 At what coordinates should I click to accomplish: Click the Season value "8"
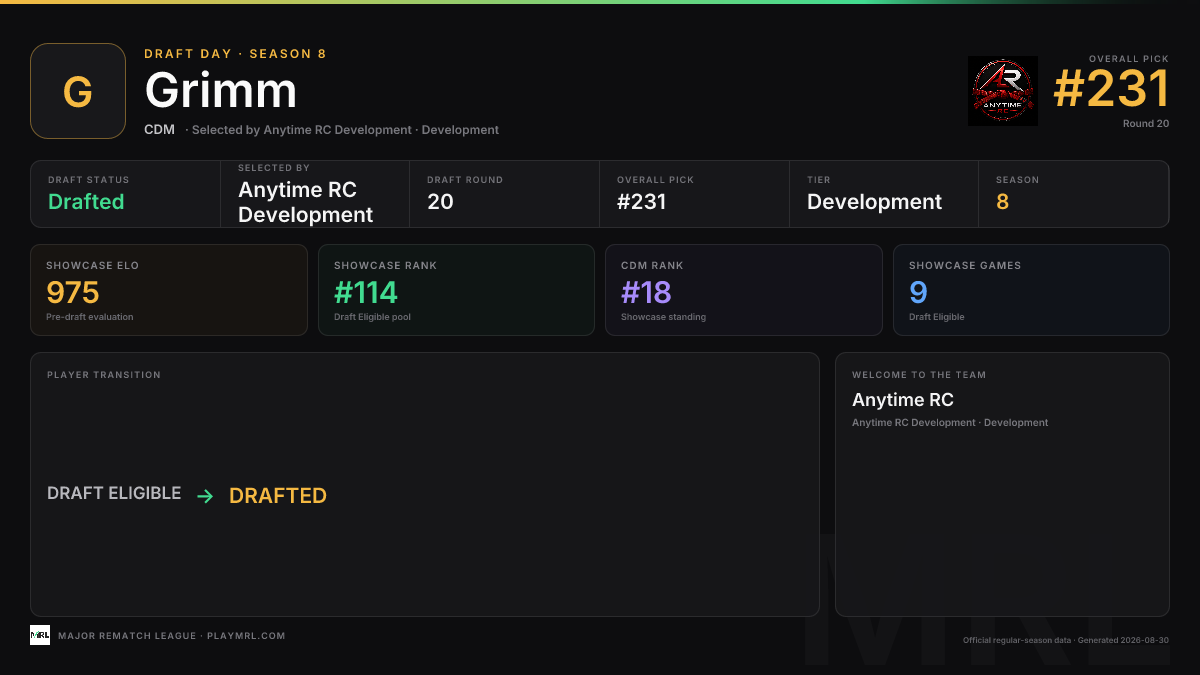(x=1002, y=202)
